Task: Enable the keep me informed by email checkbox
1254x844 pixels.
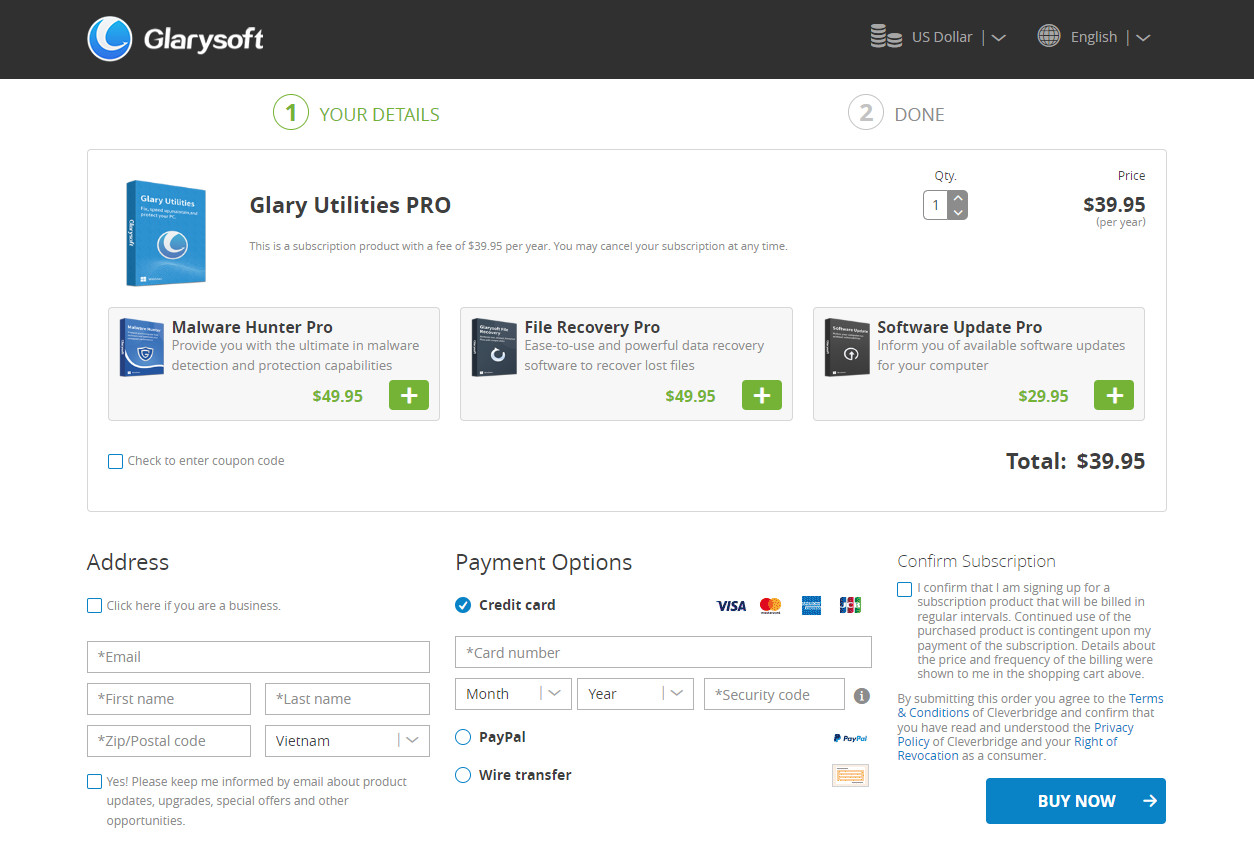Action: click(94, 781)
